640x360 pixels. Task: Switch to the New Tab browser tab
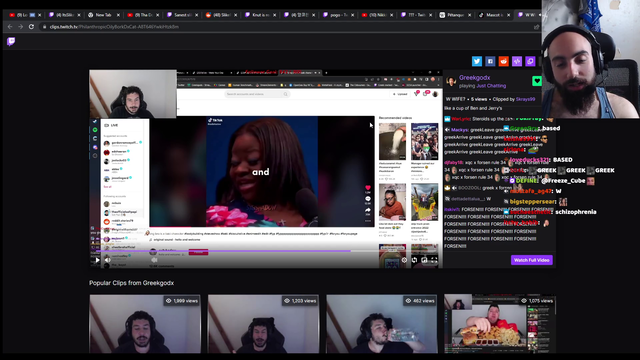coord(104,15)
